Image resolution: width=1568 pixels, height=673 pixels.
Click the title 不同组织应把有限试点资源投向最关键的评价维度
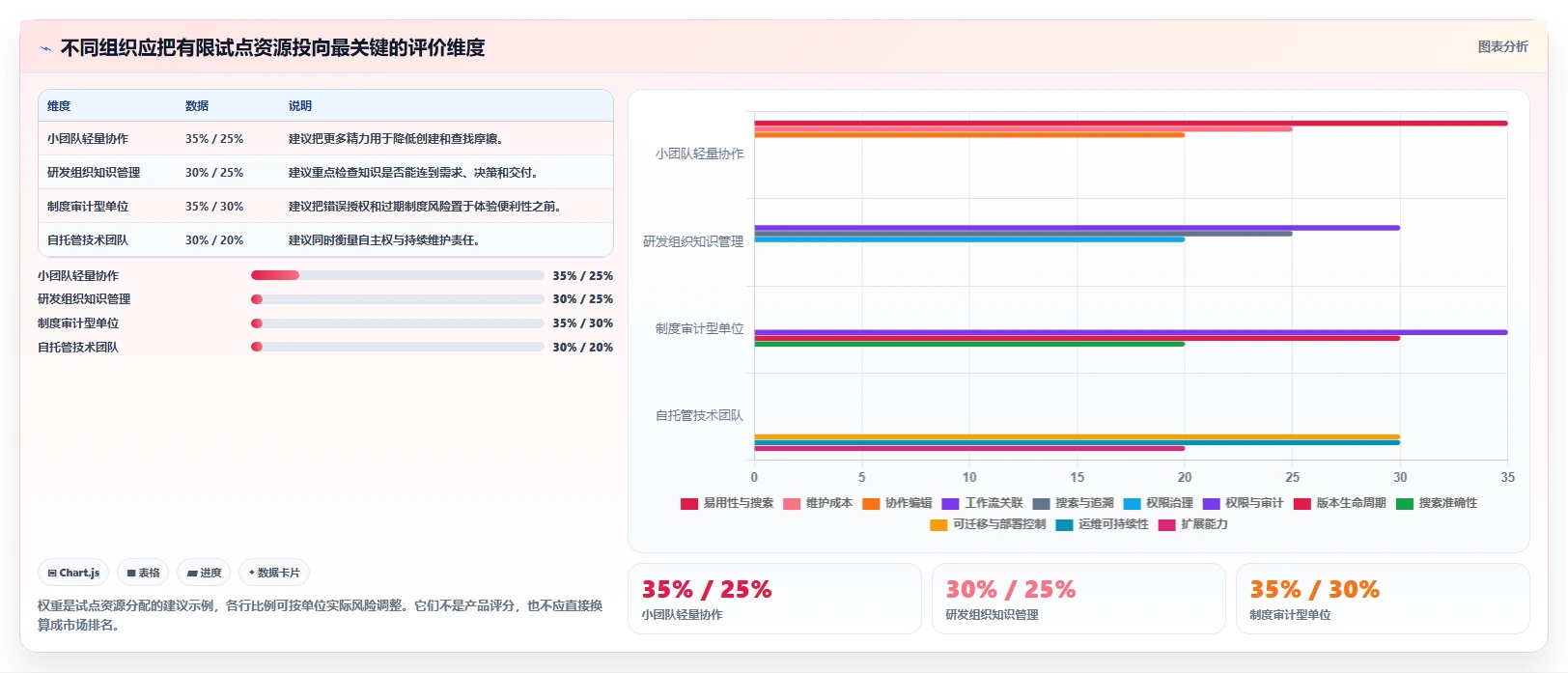(x=273, y=47)
